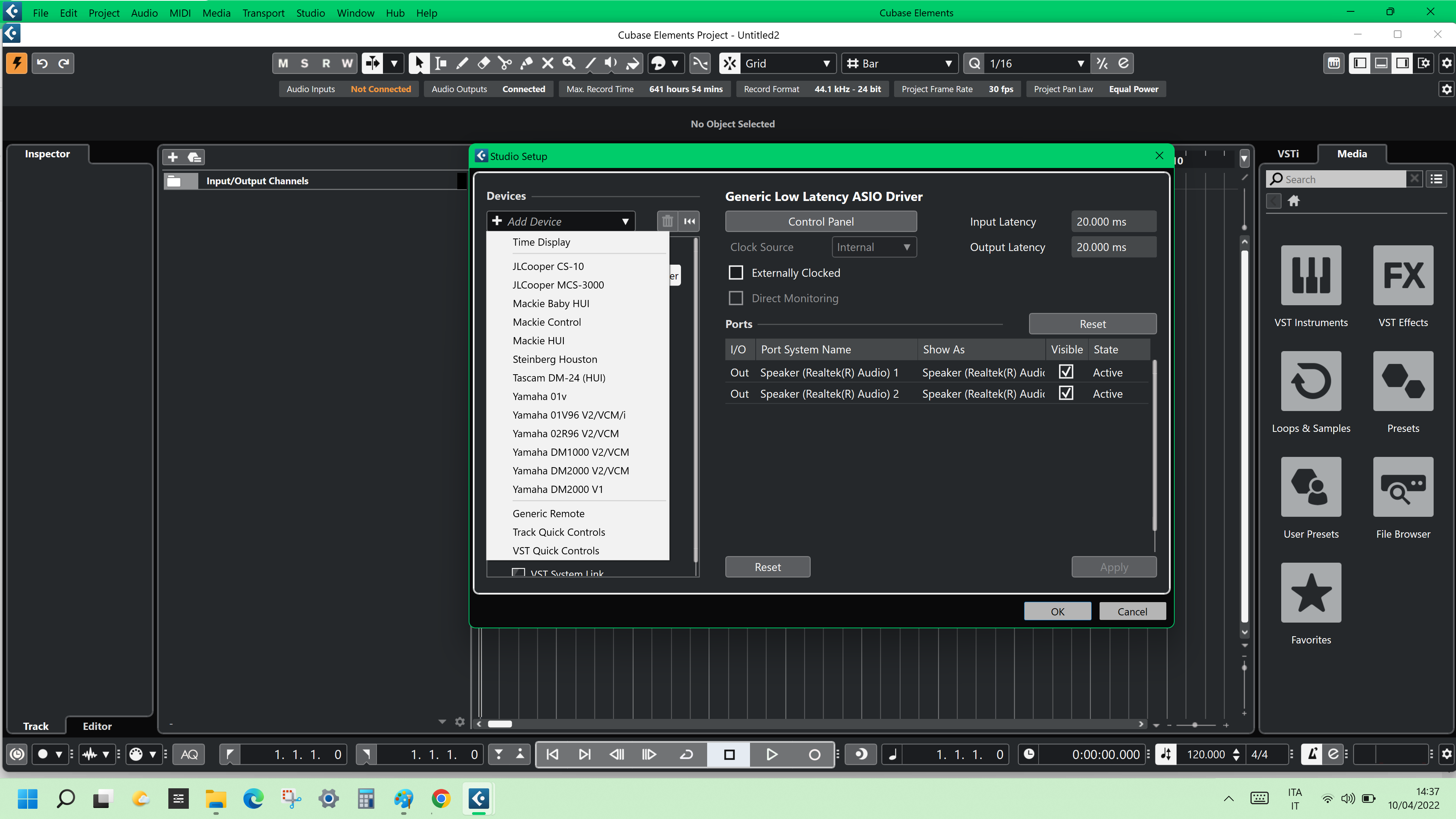Enable Externally Clocked checkbox
This screenshot has height=819, width=1456.
(x=736, y=273)
